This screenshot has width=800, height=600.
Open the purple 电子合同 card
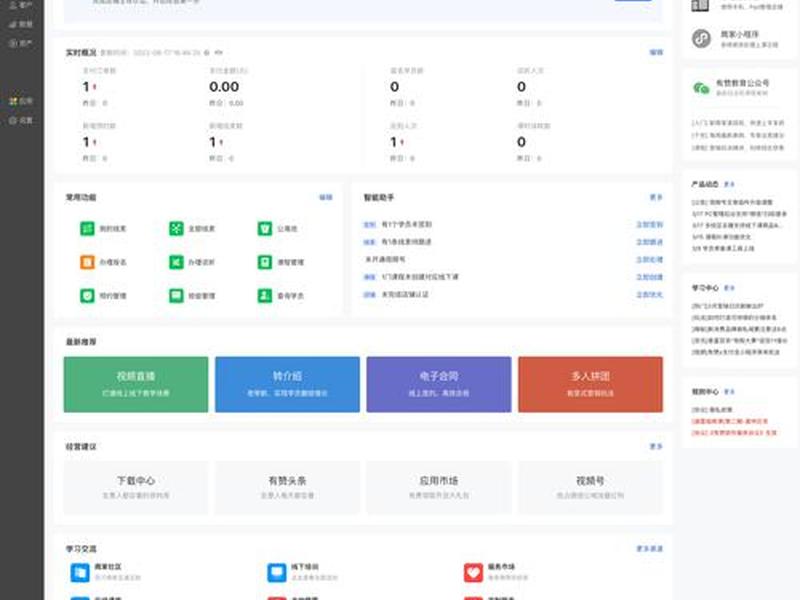coord(439,384)
